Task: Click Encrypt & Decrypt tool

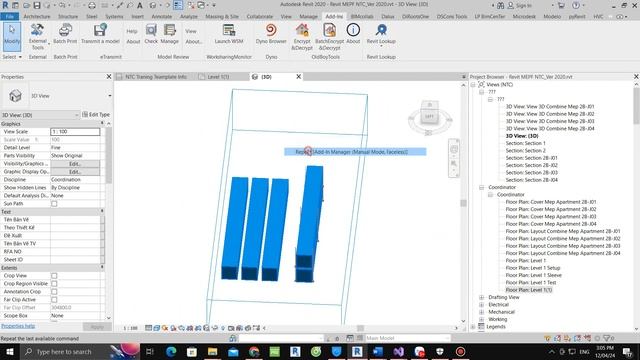Action: point(302,37)
